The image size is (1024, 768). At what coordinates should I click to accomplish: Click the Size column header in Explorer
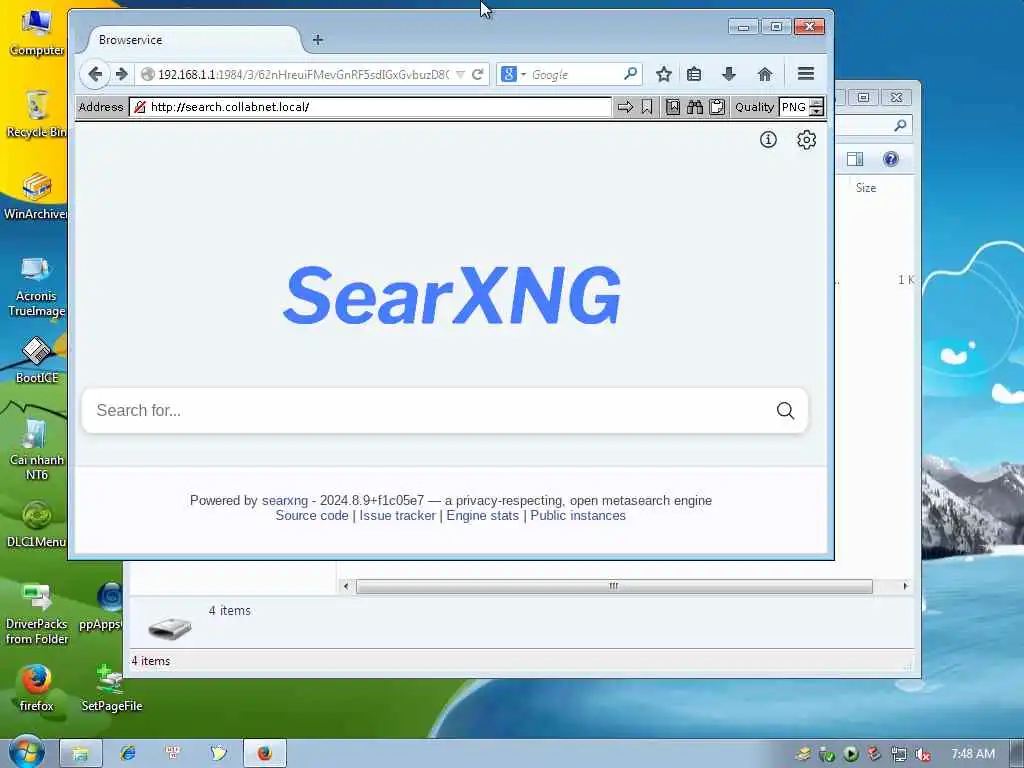click(x=866, y=187)
